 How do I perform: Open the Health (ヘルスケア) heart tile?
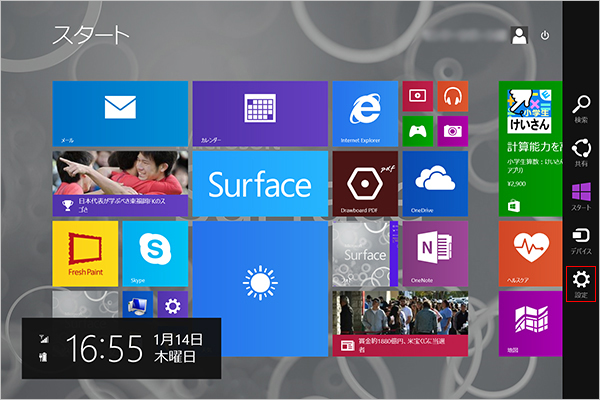coord(530,253)
